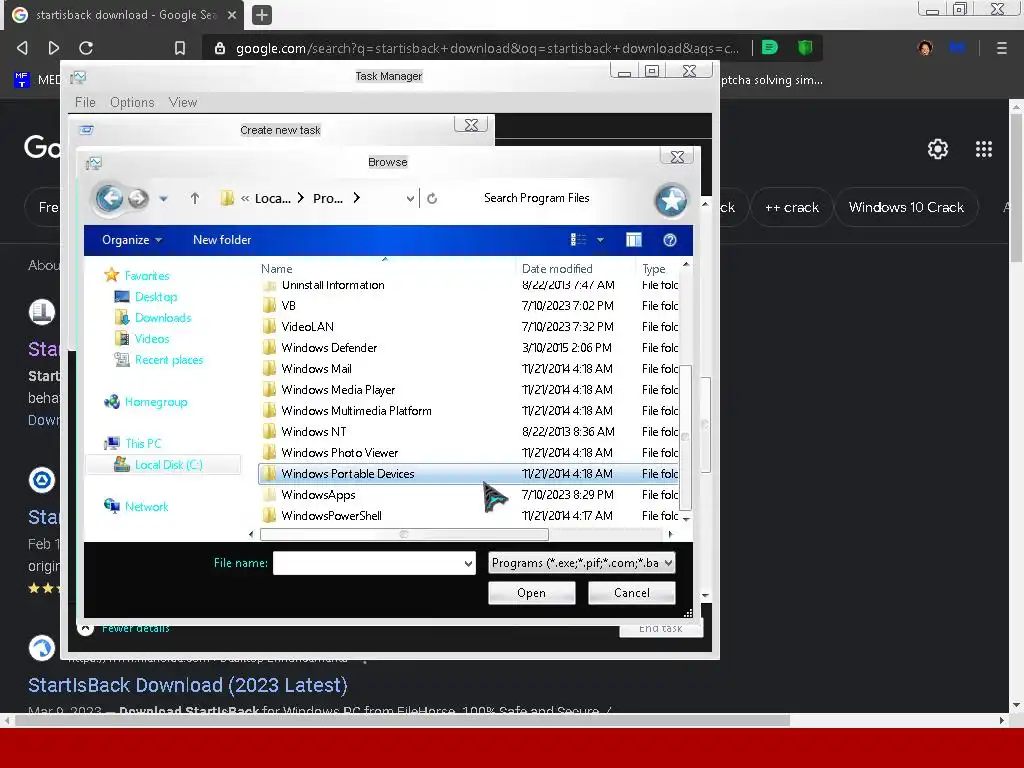Select Homegroup in navigation pane
The height and width of the screenshot is (768, 1024).
point(146,402)
